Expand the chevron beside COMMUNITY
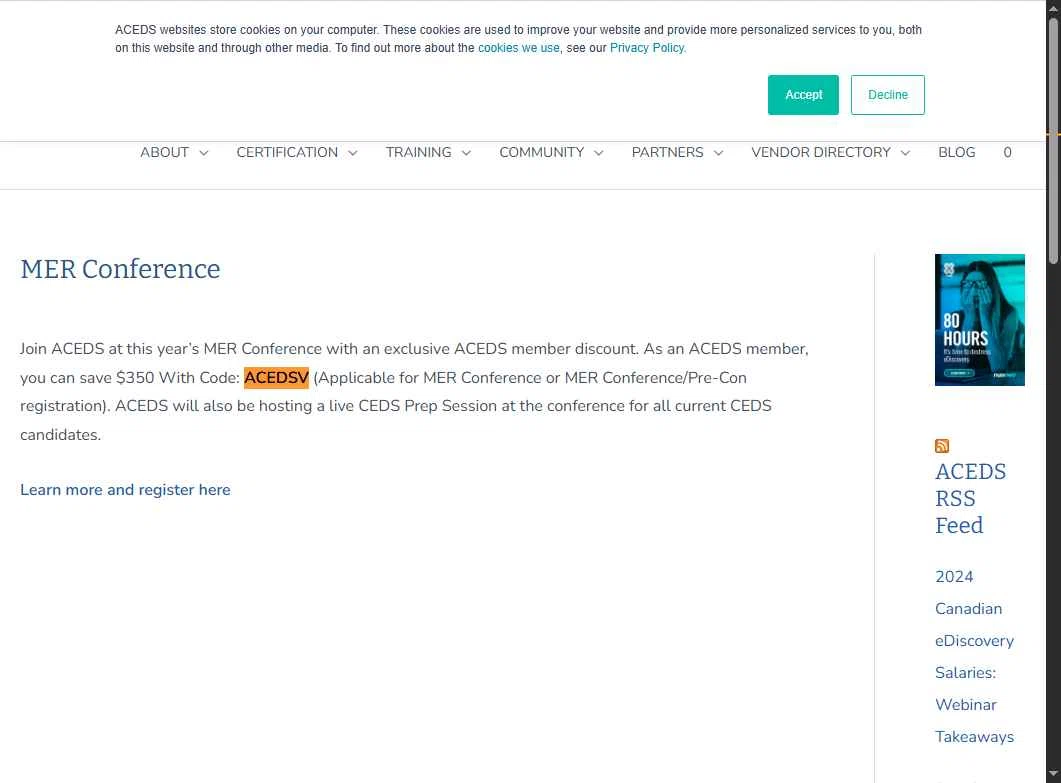This screenshot has height=783, width=1061. (x=599, y=153)
